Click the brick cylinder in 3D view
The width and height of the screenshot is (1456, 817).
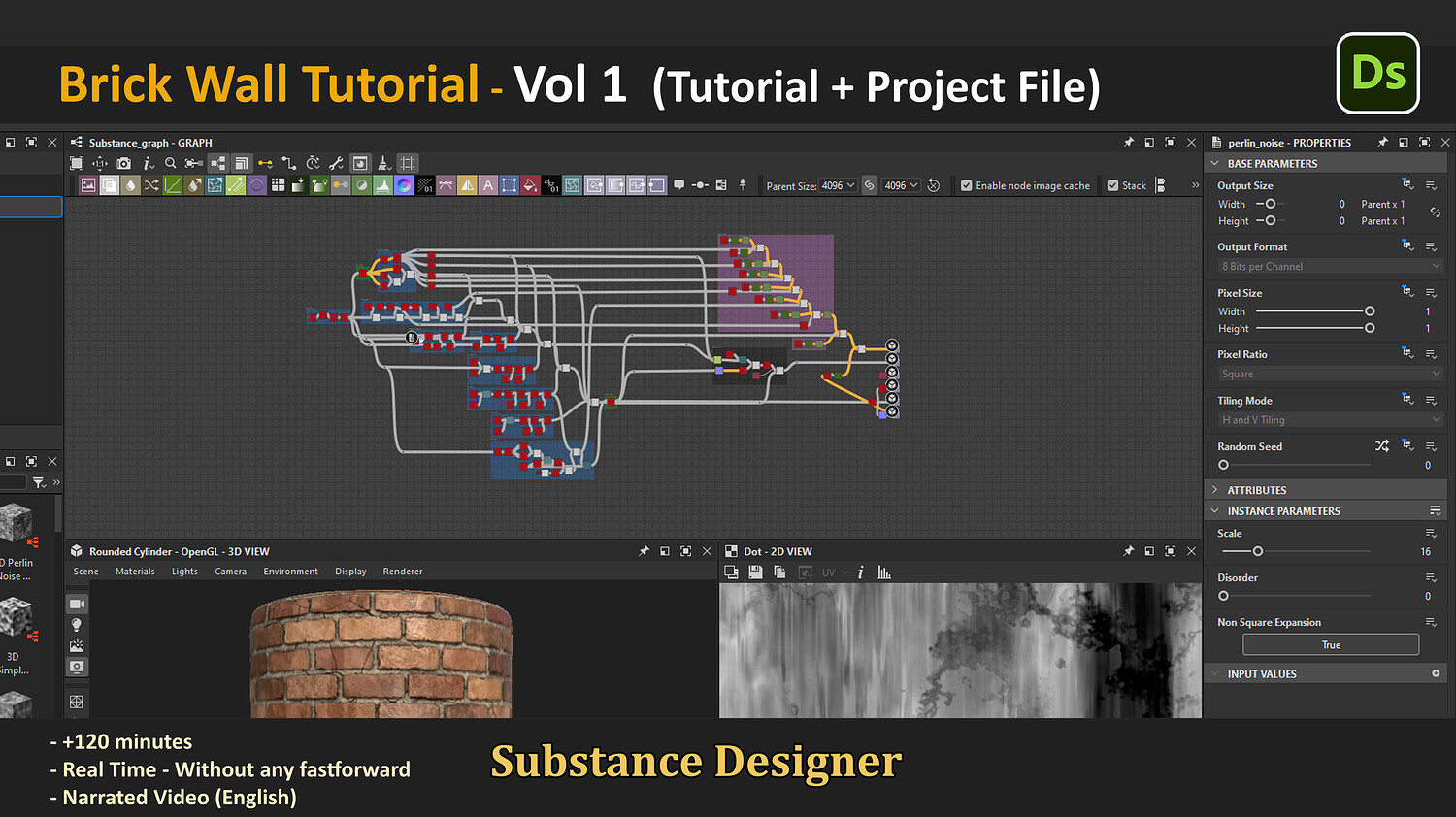click(x=381, y=654)
